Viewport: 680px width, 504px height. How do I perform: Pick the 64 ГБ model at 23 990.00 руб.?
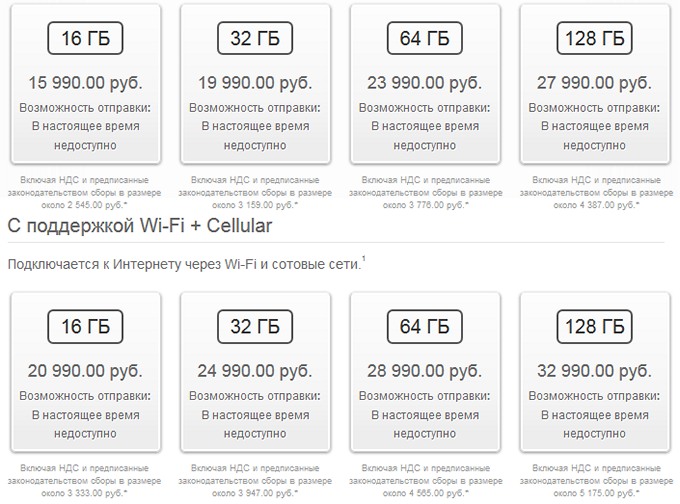point(424,40)
